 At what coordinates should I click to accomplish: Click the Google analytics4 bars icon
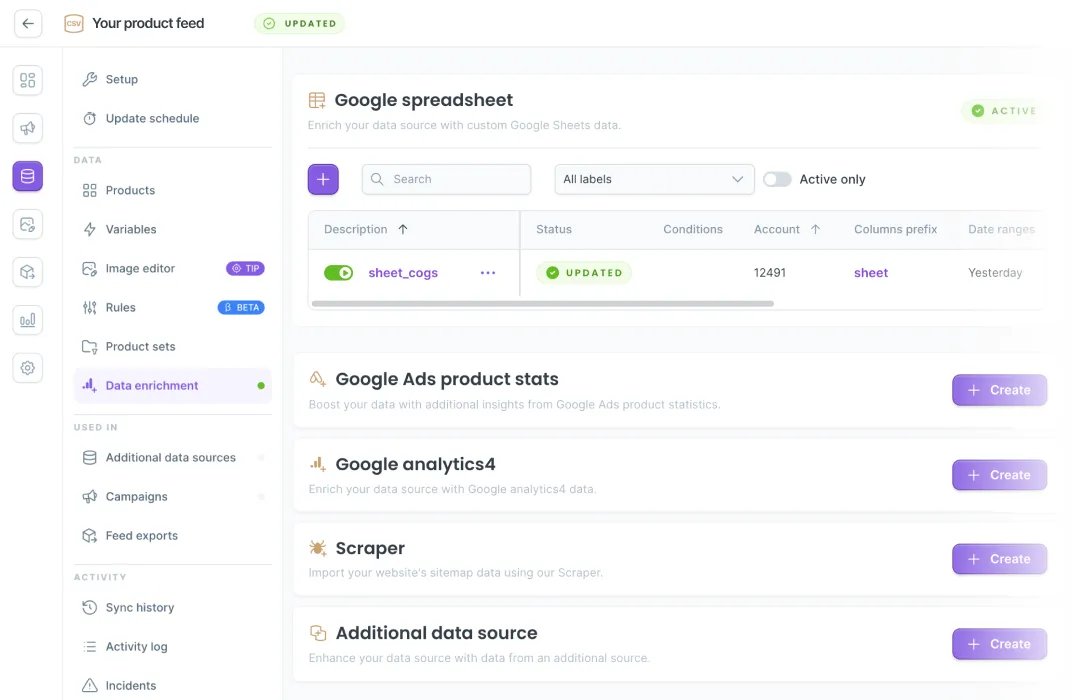[x=318, y=463]
